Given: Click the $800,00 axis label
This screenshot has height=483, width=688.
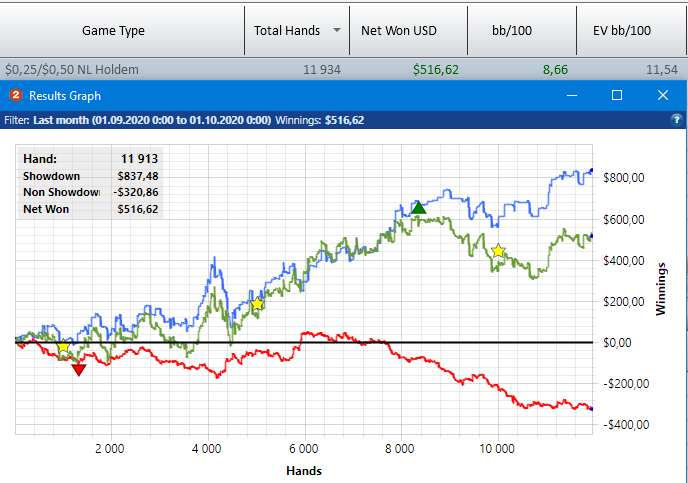Looking at the screenshot, I should point(624,178).
